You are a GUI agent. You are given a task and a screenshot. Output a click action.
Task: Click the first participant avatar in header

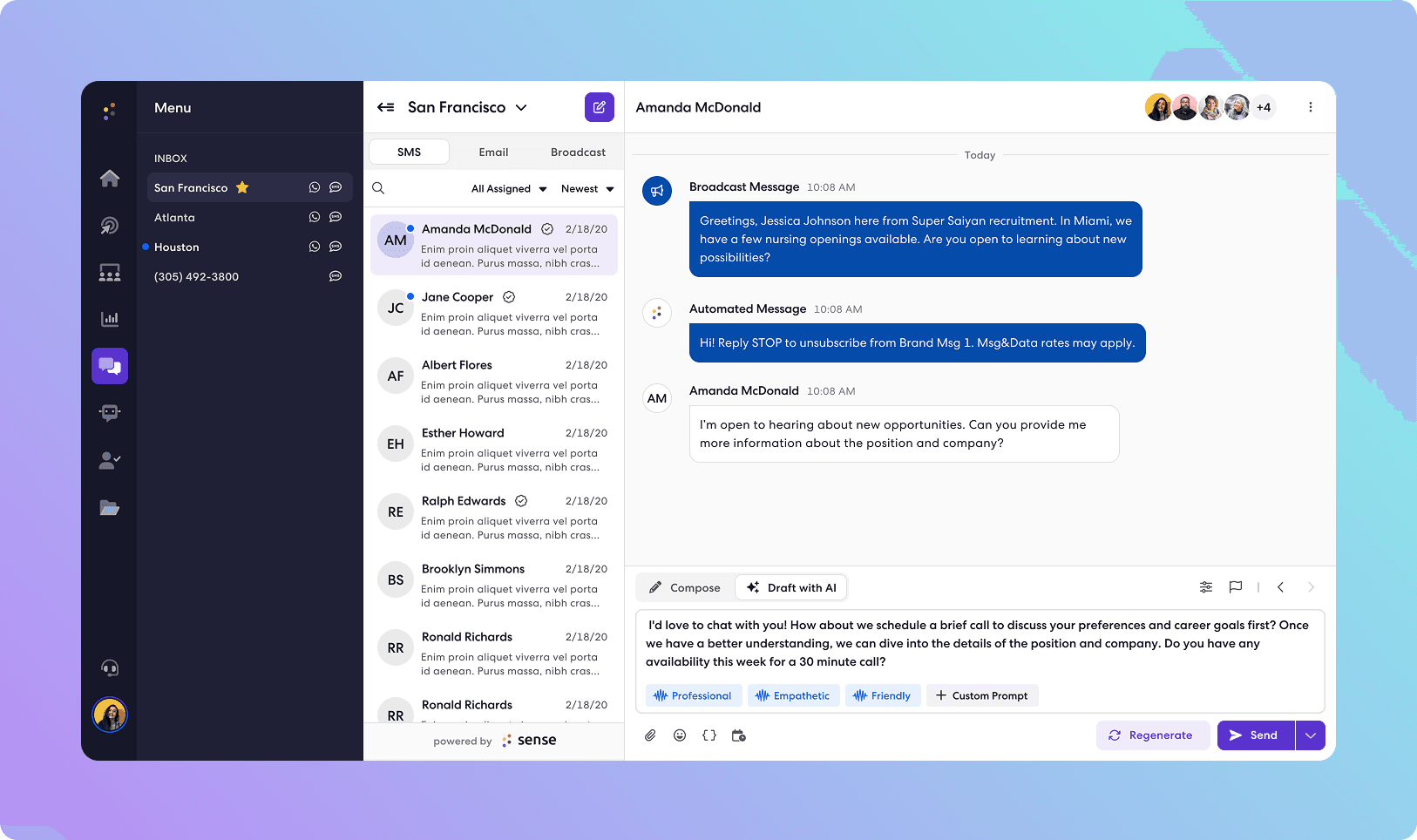click(1158, 107)
